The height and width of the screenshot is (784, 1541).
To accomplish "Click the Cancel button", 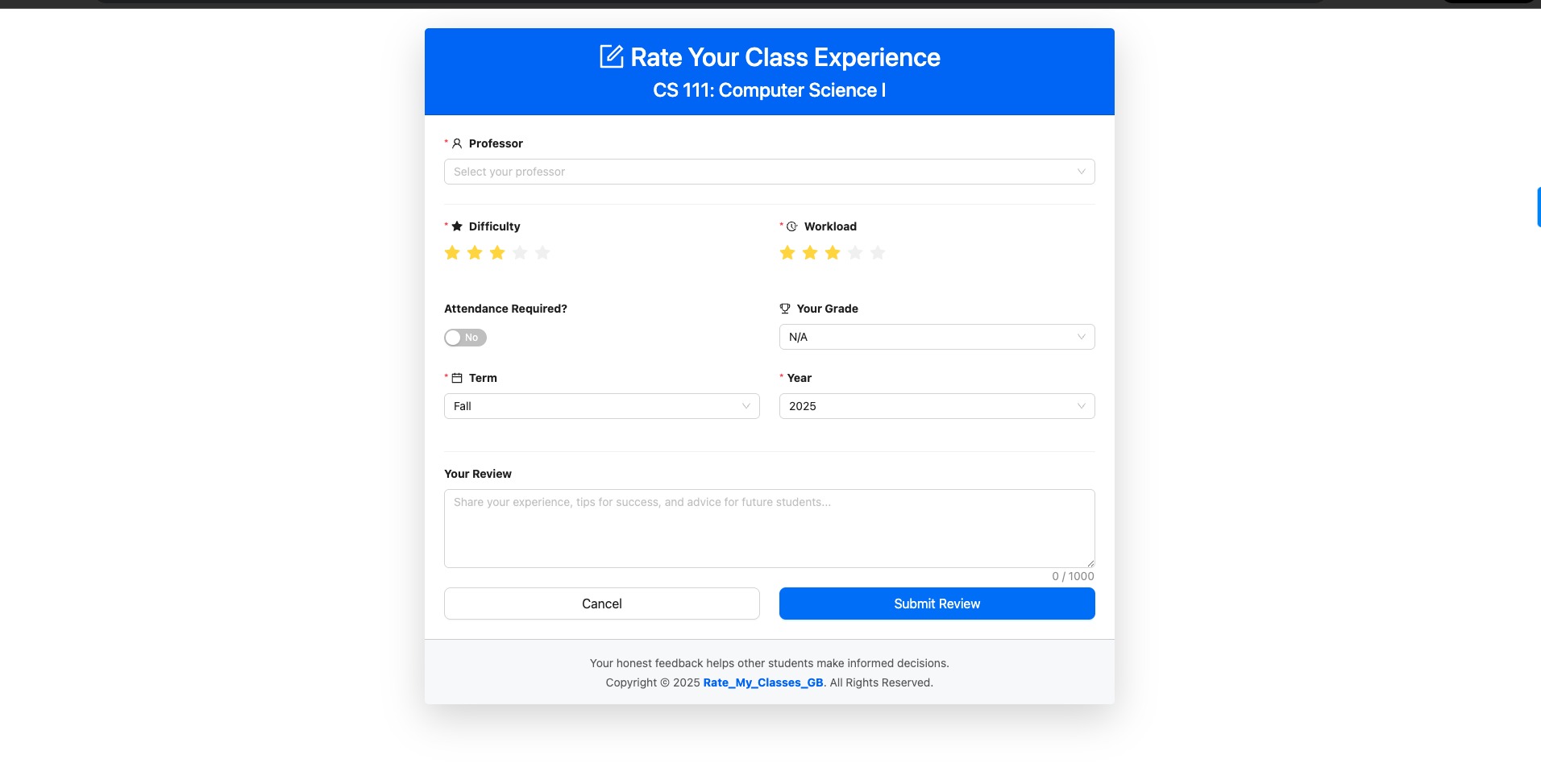I will 601,603.
